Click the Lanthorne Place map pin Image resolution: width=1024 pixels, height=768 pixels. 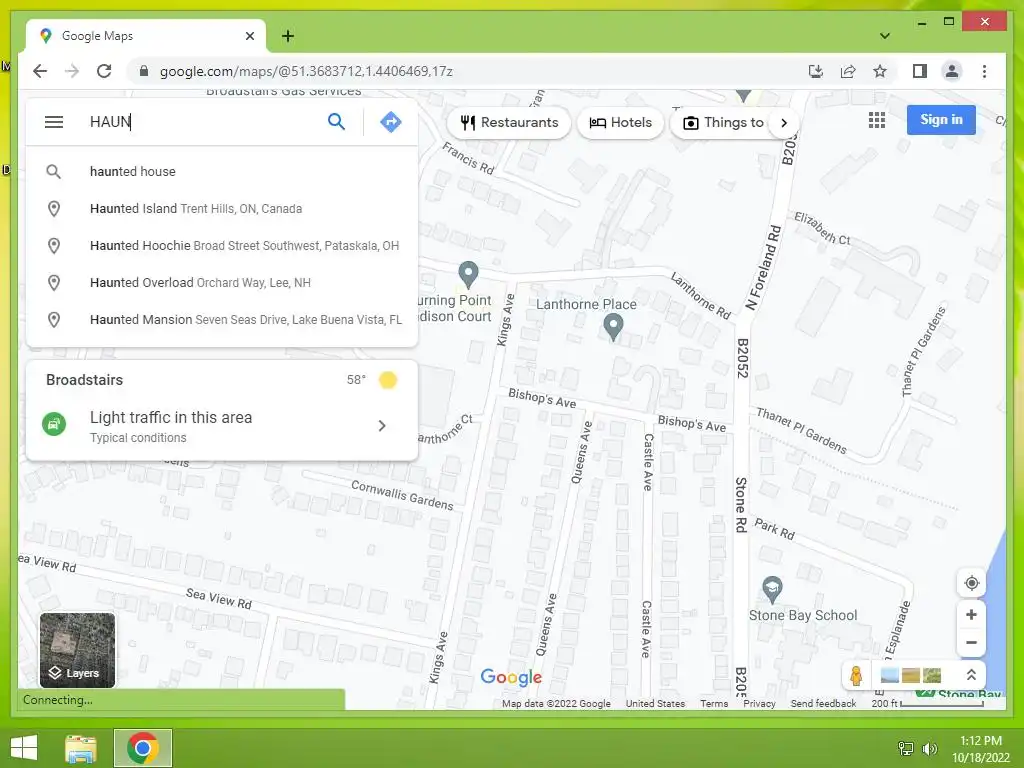tap(613, 327)
